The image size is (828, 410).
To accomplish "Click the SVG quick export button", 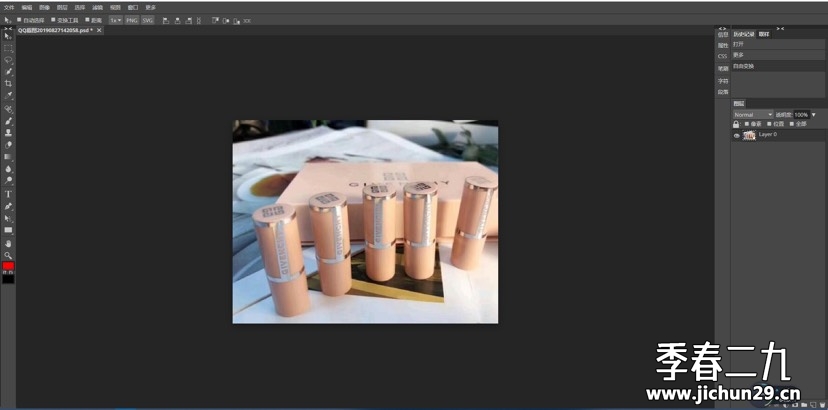I will click(x=147, y=20).
